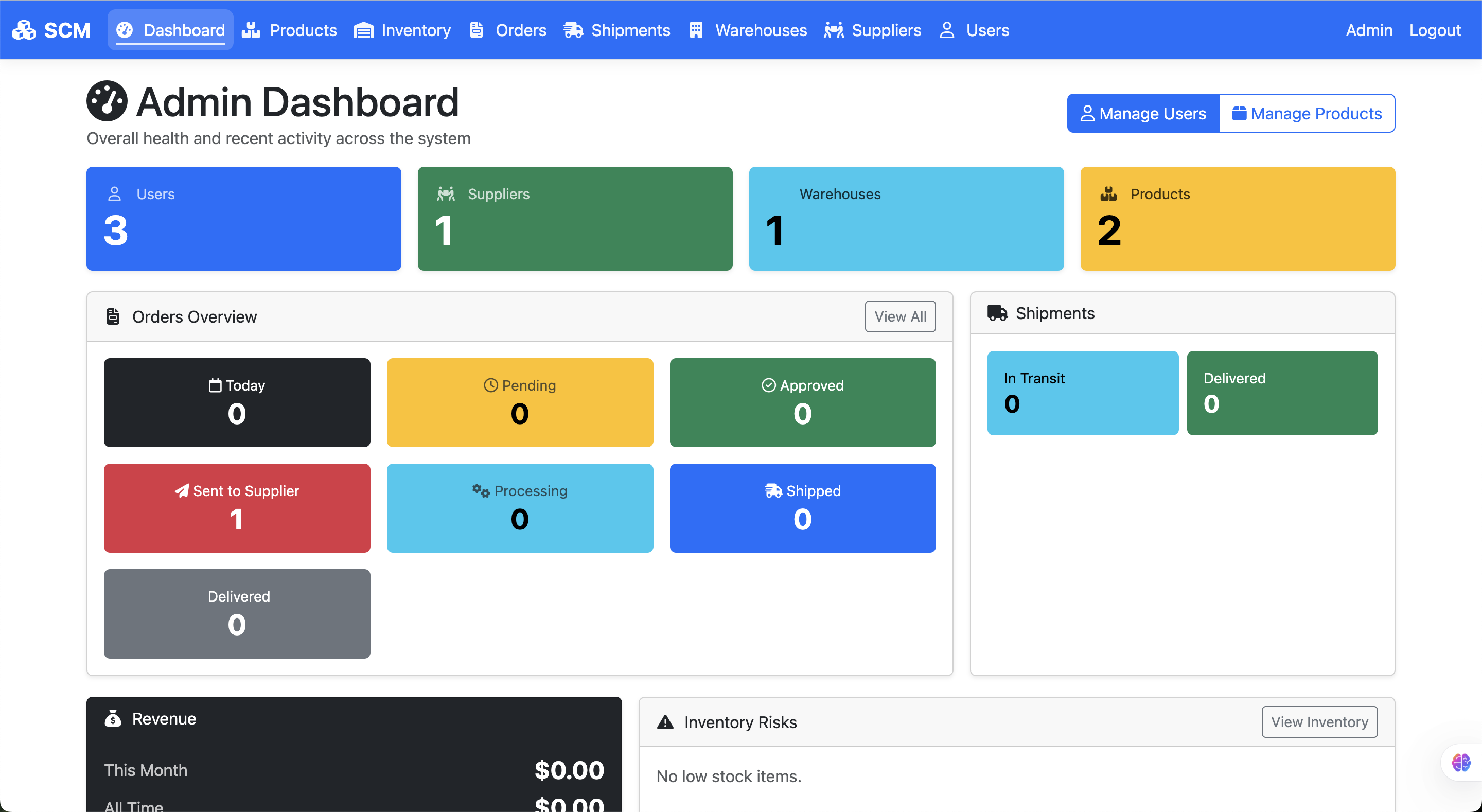
Task: Click the Manage Products button
Action: point(1307,113)
